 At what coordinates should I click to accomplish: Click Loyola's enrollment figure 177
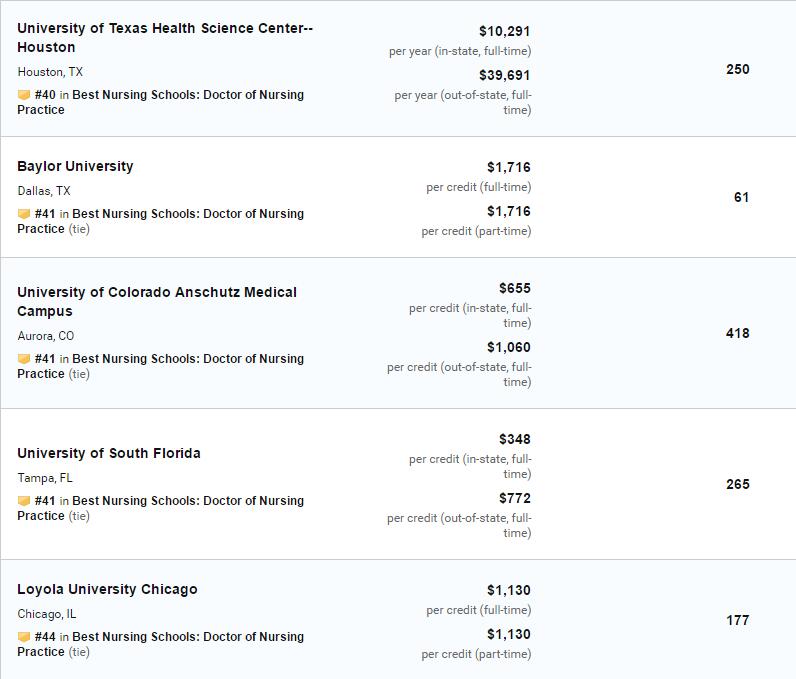738,620
